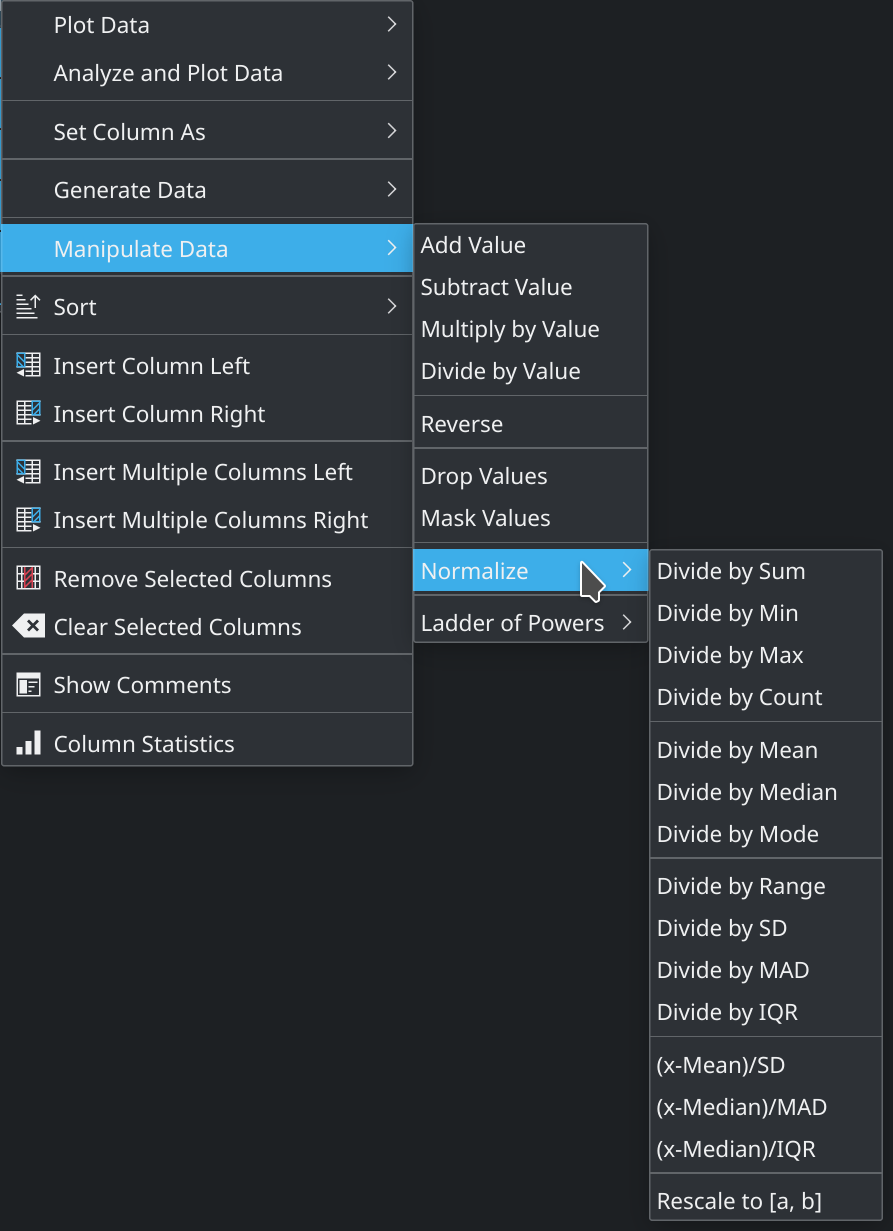893x1231 pixels.
Task: Select Rescale to [a, b] option
Action: (739, 1201)
